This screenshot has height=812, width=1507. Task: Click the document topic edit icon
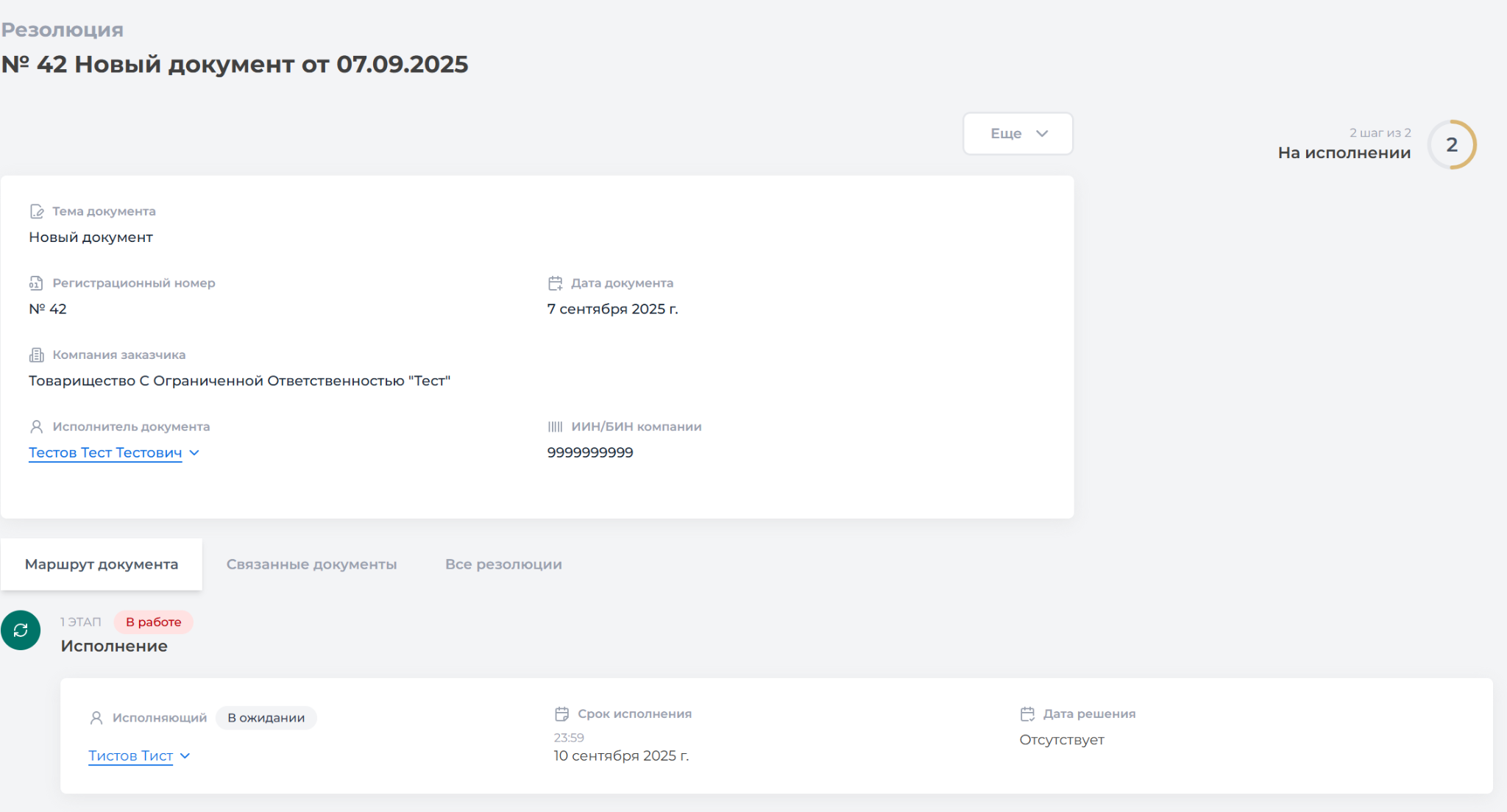[37, 212]
